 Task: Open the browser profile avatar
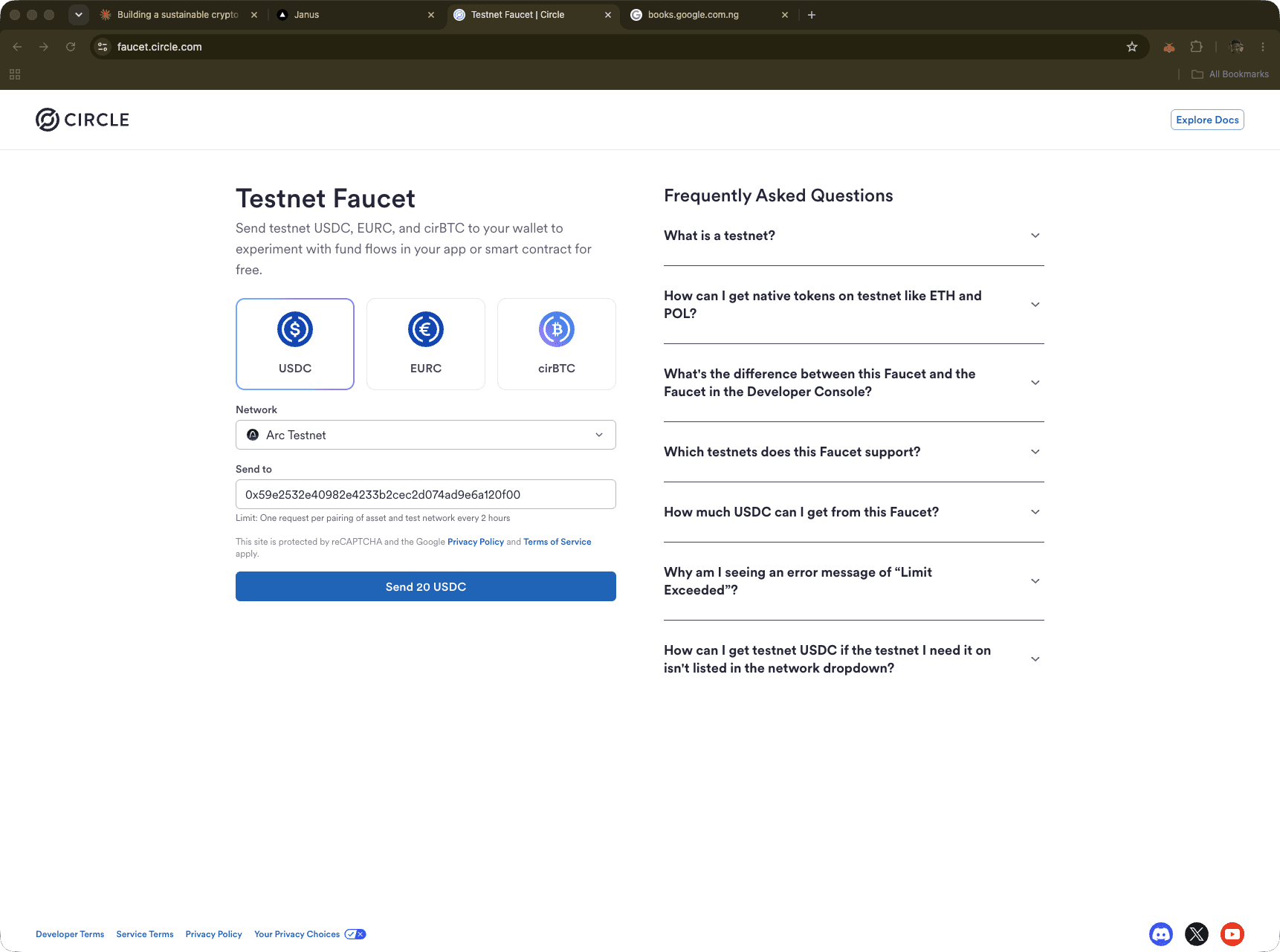coord(1236,47)
